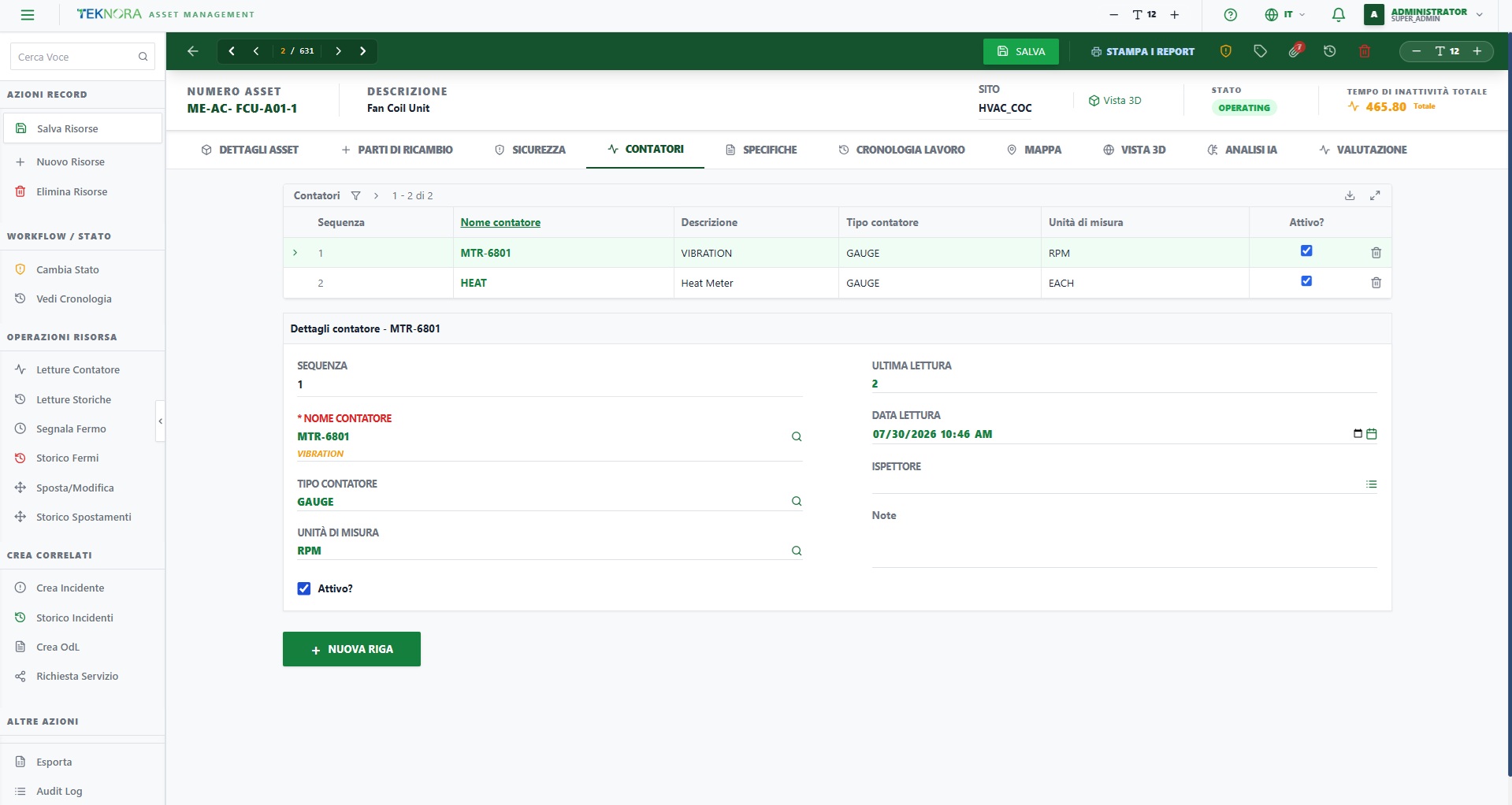Increase text size in the green toolbar

[x=1477, y=51]
